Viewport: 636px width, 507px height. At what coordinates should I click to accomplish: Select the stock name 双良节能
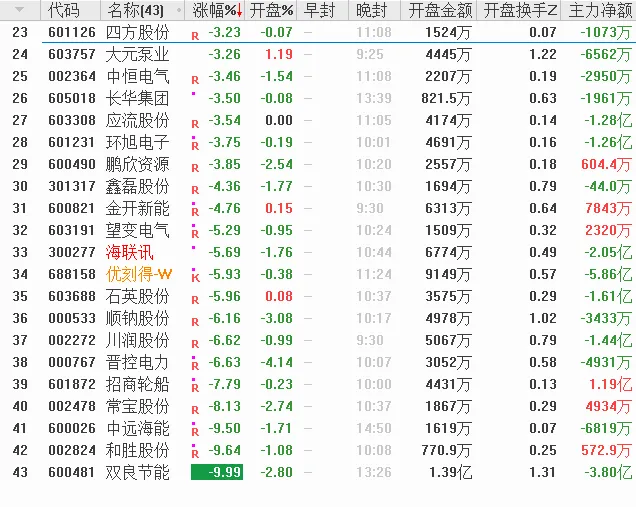point(137,472)
